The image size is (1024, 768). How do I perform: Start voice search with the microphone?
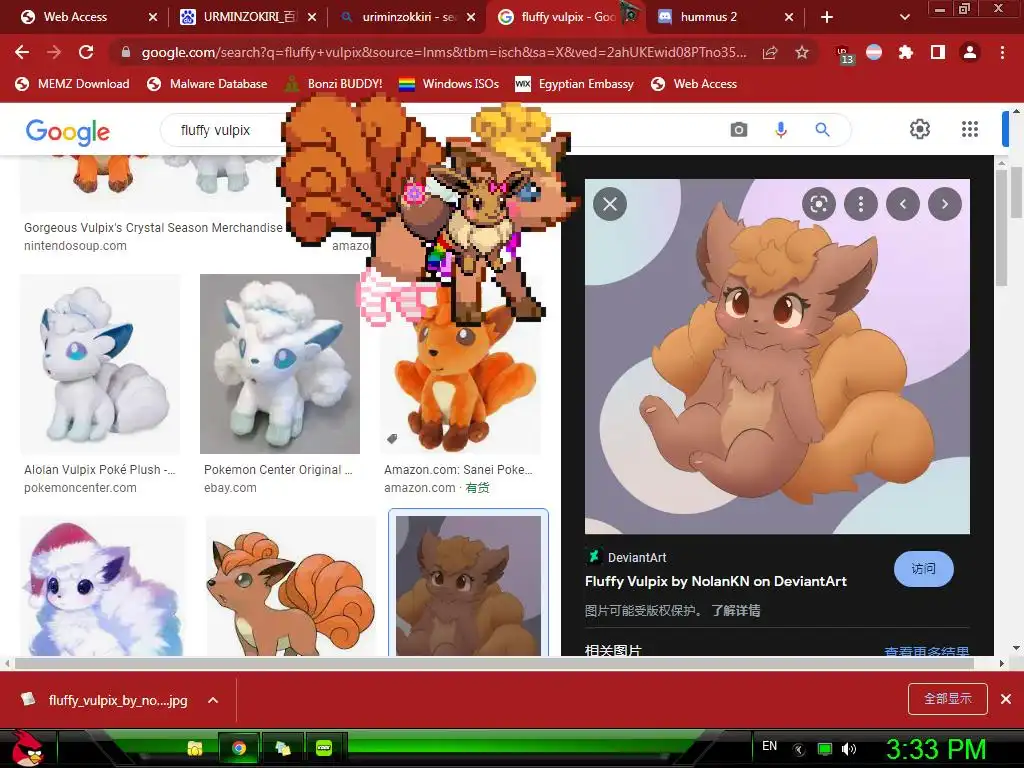(780, 129)
